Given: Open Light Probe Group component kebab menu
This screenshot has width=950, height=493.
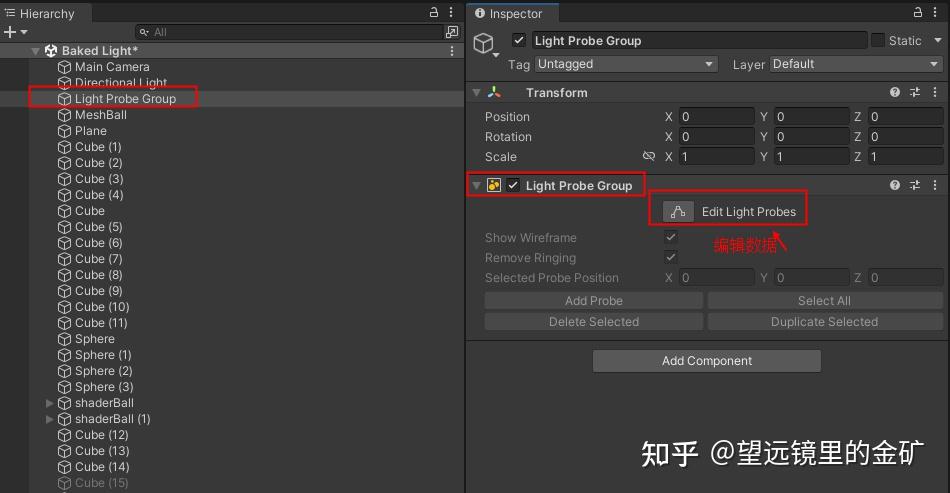Looking at the screenshot, I should point(935,185).
